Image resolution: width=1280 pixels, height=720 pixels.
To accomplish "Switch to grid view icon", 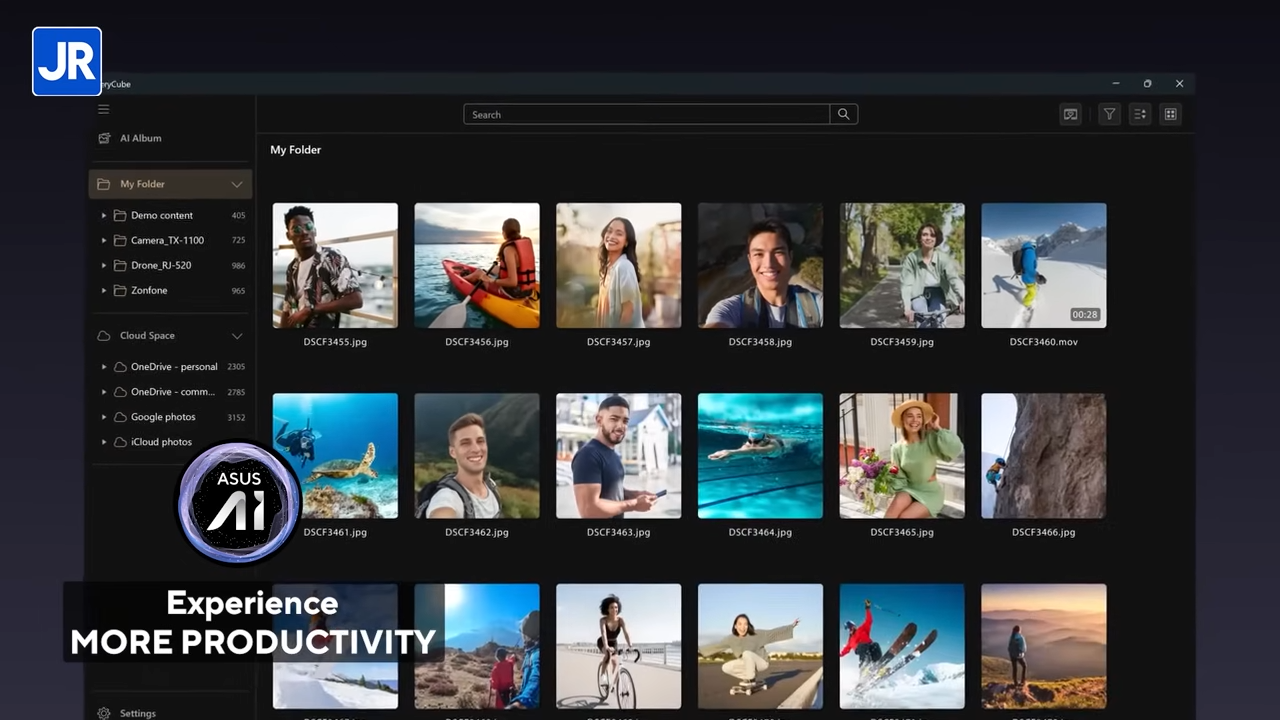I will [x=1170, y=114].
